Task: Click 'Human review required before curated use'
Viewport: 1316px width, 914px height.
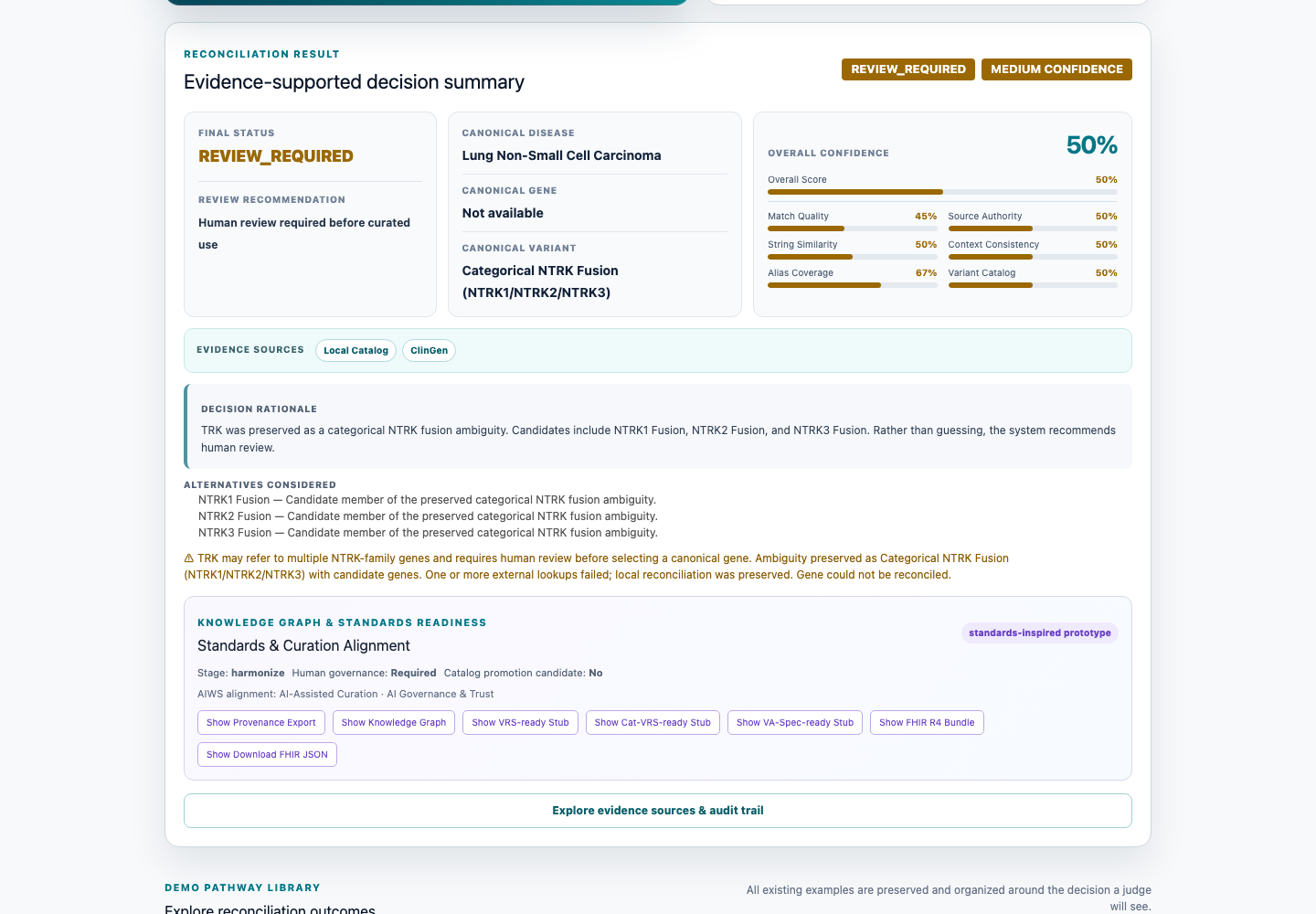Action: pyautogui.click(x=304, y=234)
